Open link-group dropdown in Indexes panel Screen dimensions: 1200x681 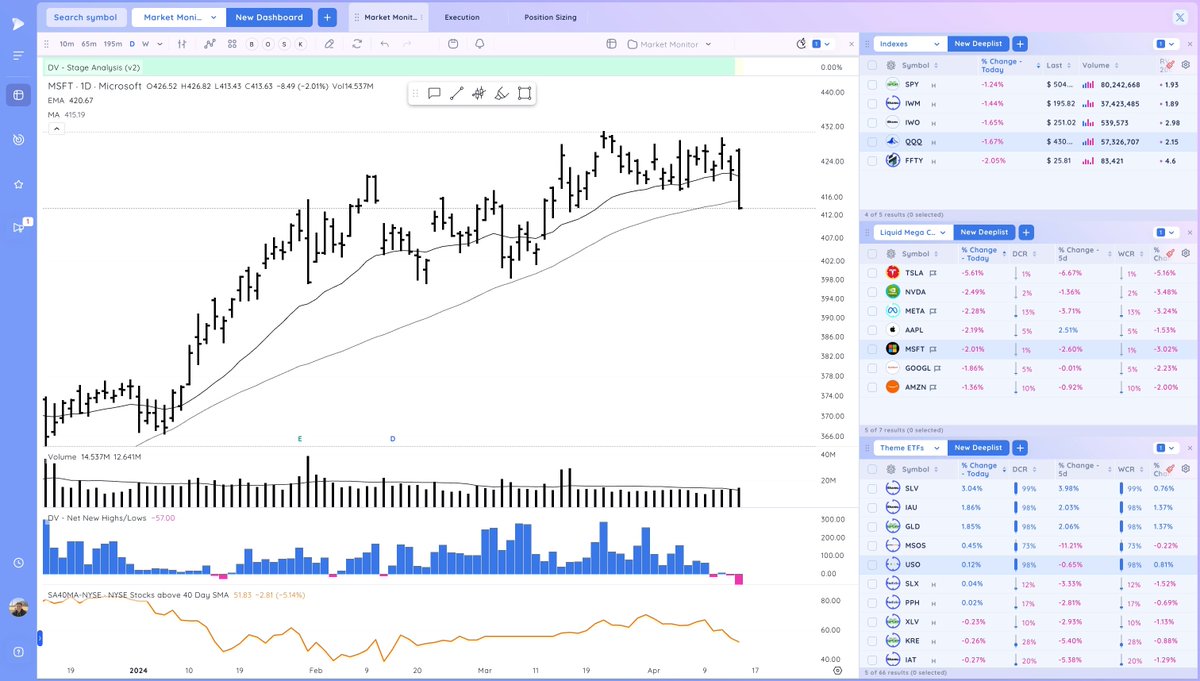pos(1165,44)
